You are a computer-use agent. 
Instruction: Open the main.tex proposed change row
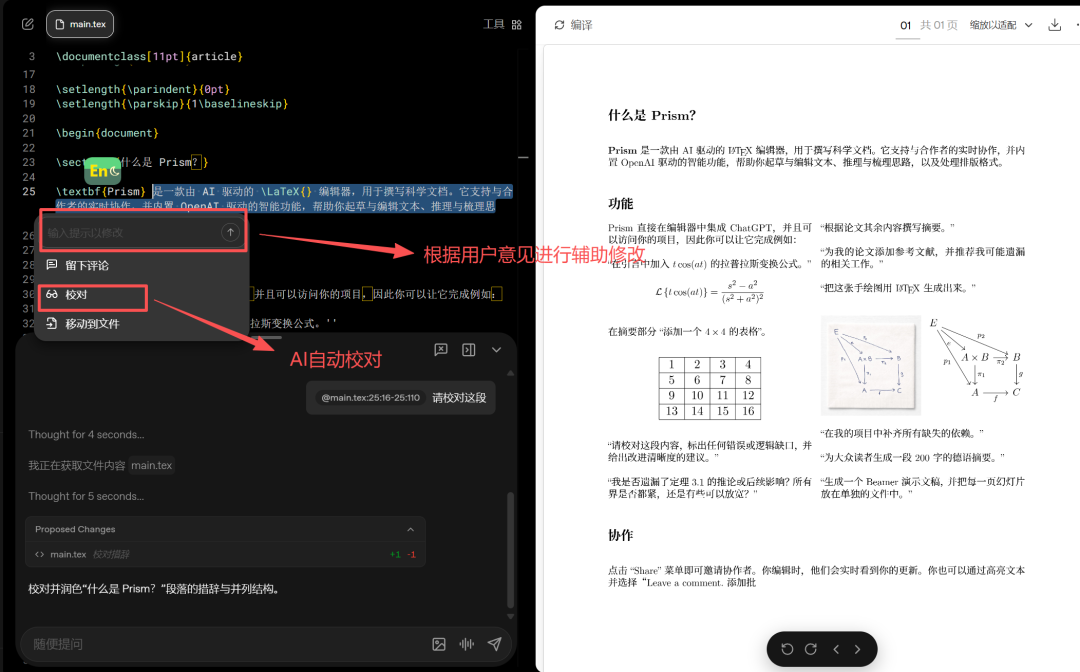[225, 554]
